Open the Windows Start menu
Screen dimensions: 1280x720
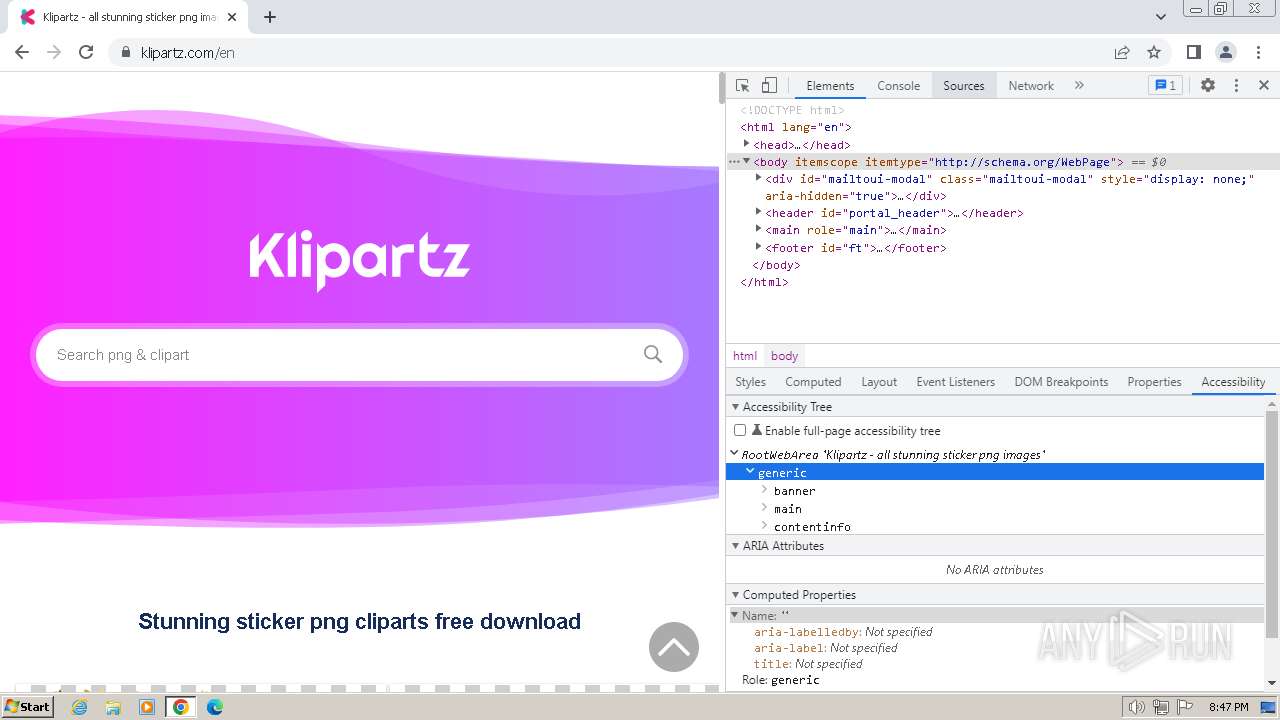(28, 707)
